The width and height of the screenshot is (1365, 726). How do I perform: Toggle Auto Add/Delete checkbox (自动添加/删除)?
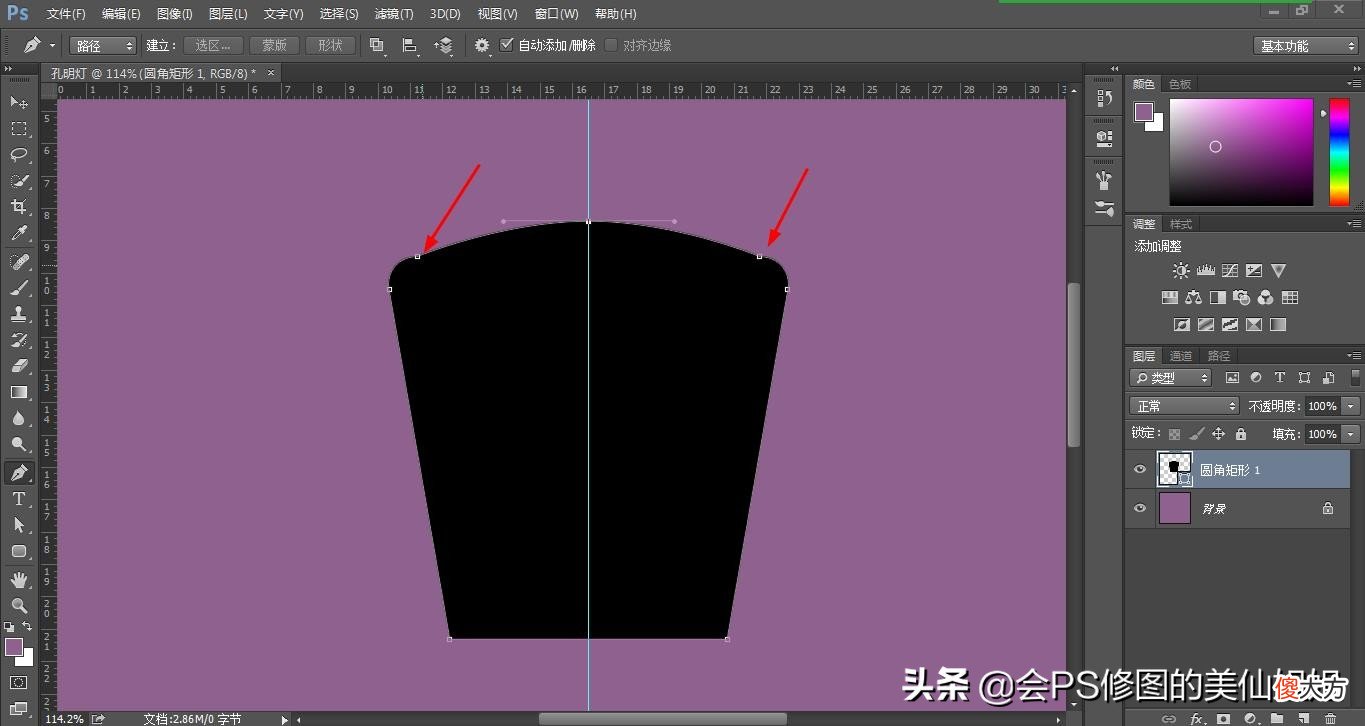click(506, 45)
